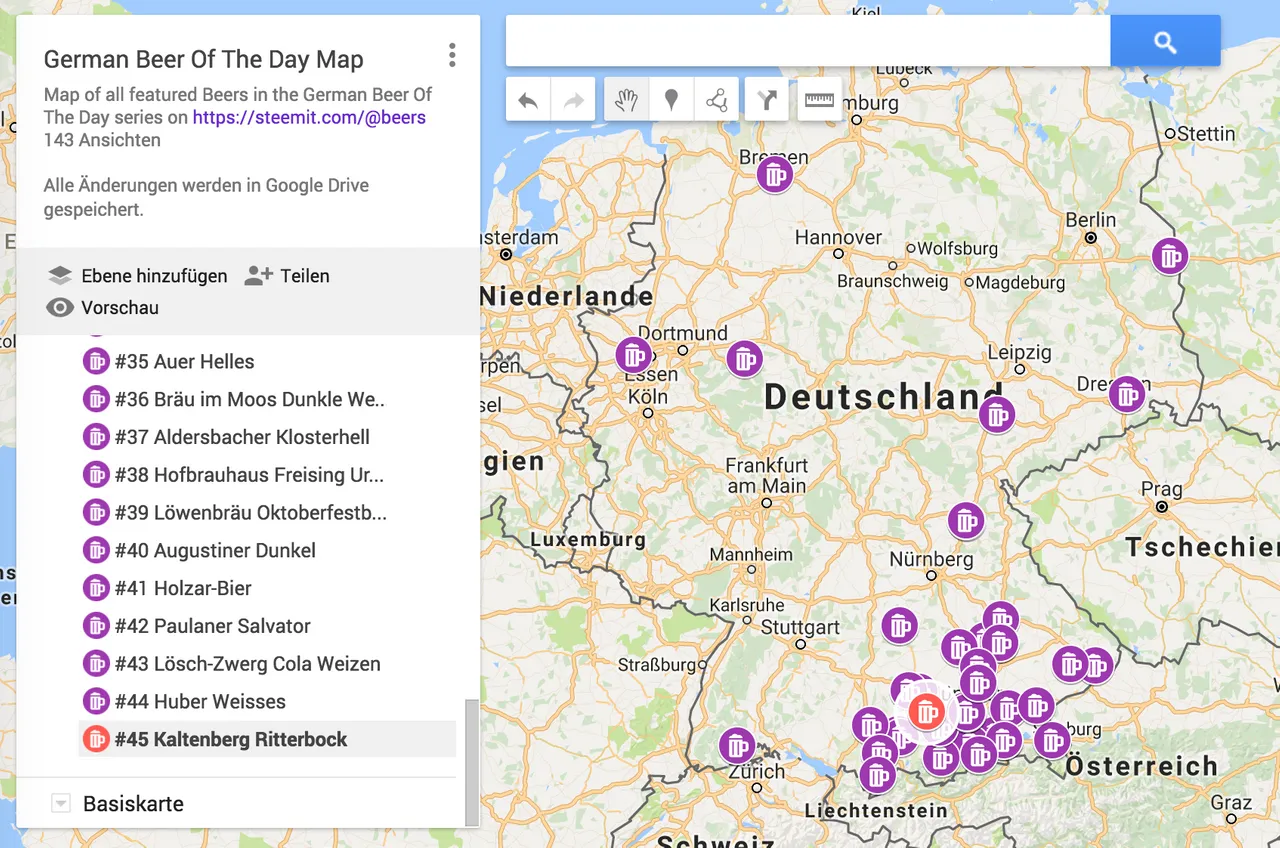Click Teilen to share the map
1280x848 pixels.
tap(288, 276)
